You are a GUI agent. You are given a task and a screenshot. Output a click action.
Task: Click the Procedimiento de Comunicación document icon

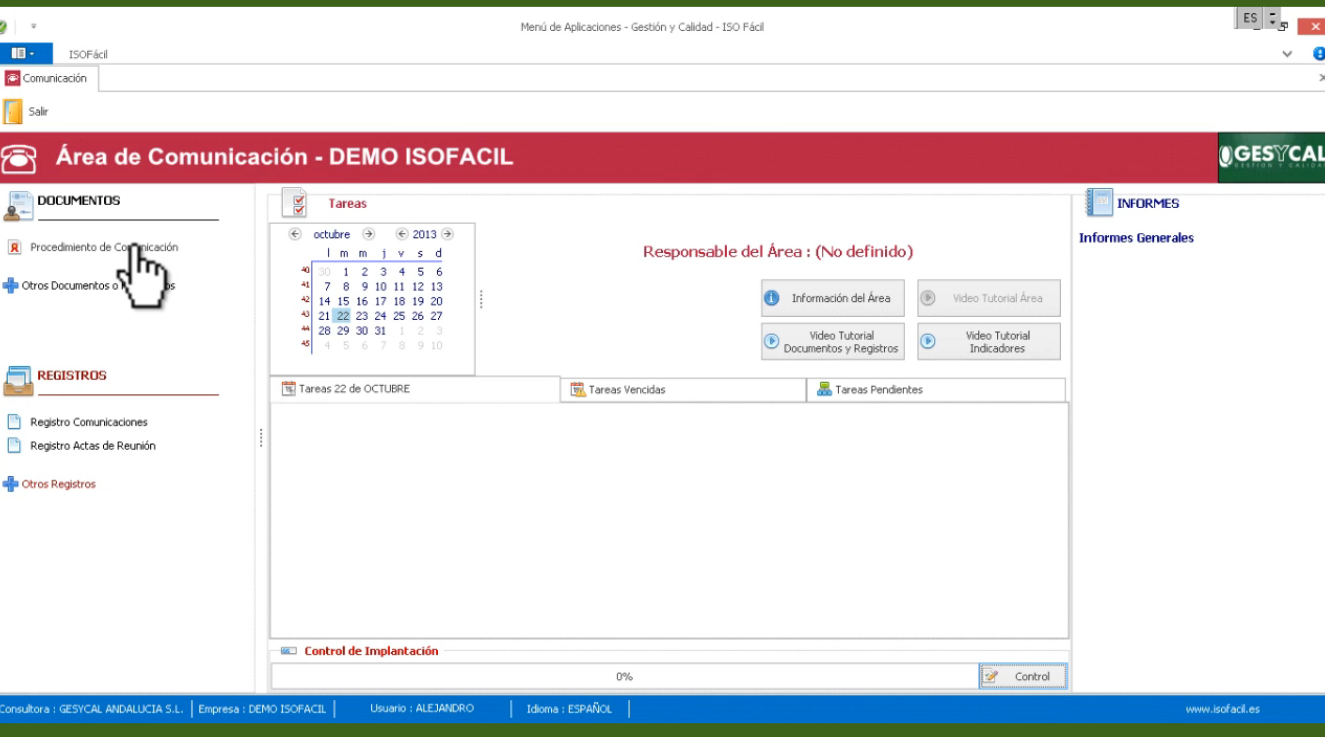(x=14, y=247)
